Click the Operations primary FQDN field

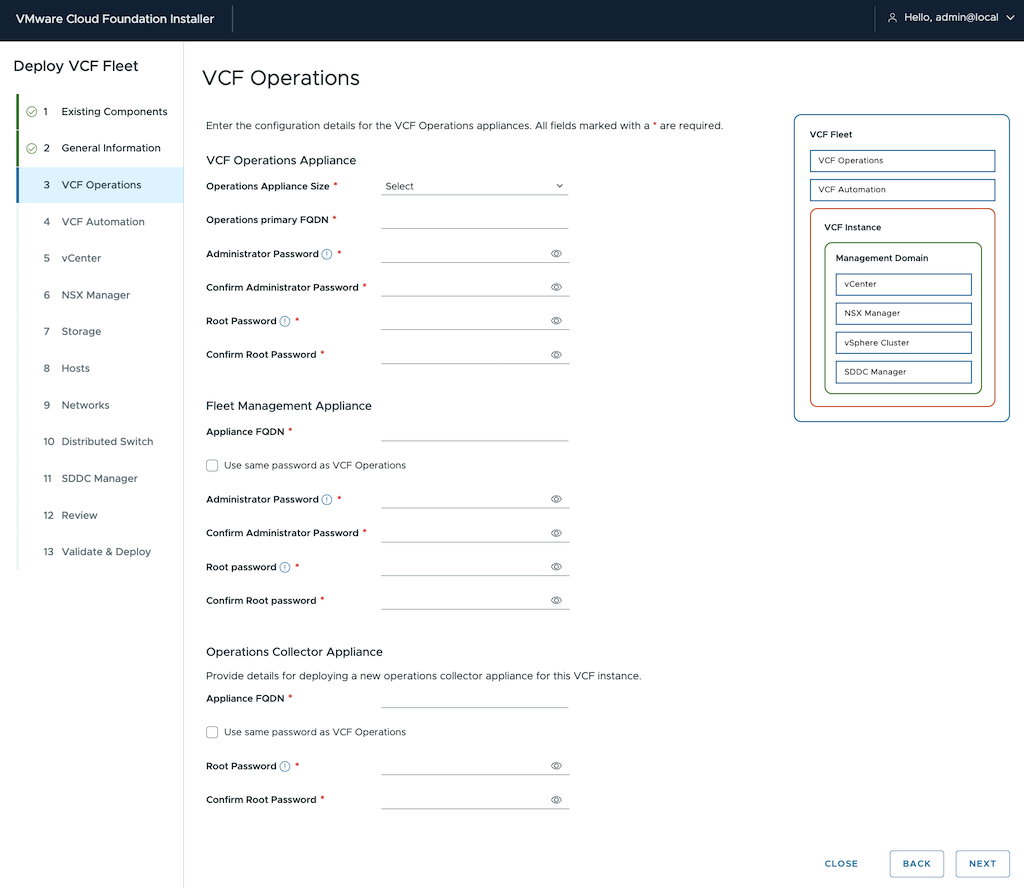coord(475,219)
